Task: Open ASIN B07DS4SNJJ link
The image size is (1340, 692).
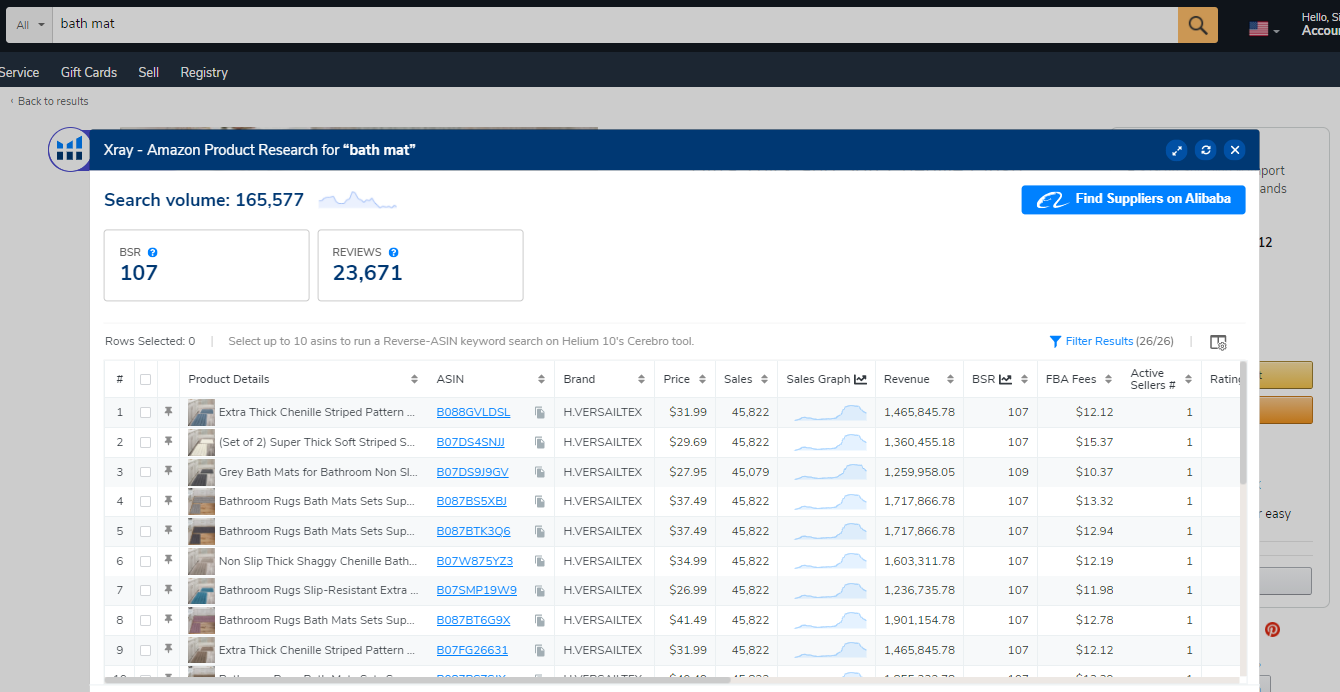Action: [470, 442]
